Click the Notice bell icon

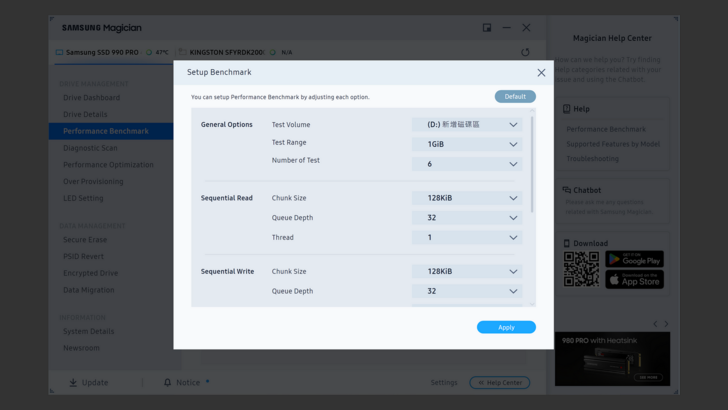(x=168, y=383)
